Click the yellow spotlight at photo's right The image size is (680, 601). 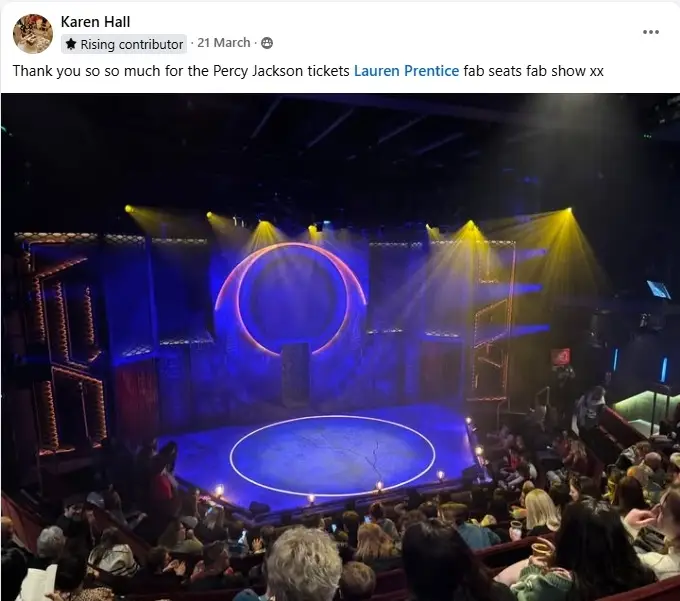[x=569, y=211]
